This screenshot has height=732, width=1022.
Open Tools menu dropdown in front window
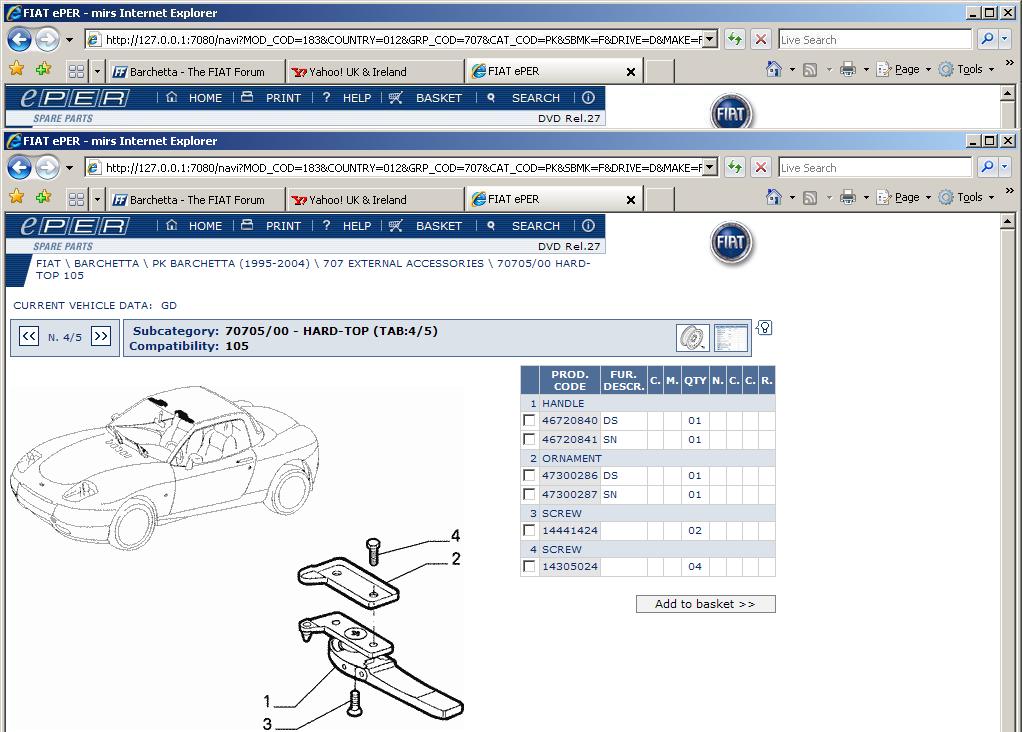click(x=991, y=198)
